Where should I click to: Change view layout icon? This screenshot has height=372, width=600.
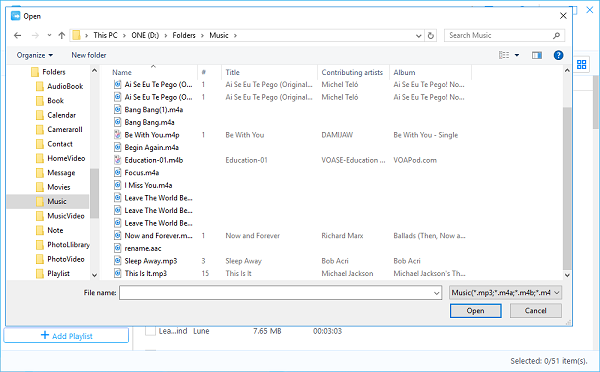click(x=504, y=55)
